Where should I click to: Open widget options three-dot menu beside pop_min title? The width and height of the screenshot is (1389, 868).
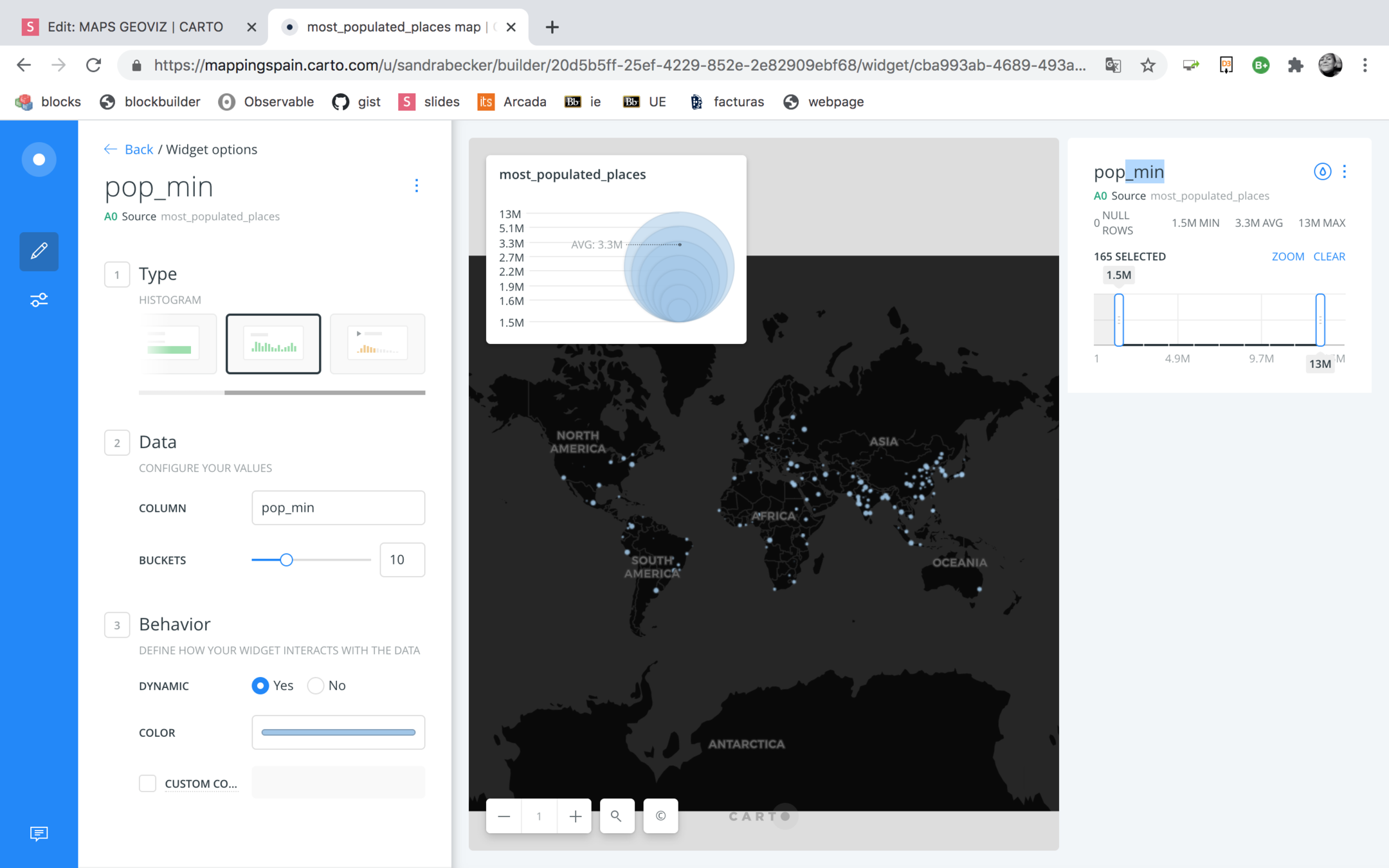click(x=417, y=186)
